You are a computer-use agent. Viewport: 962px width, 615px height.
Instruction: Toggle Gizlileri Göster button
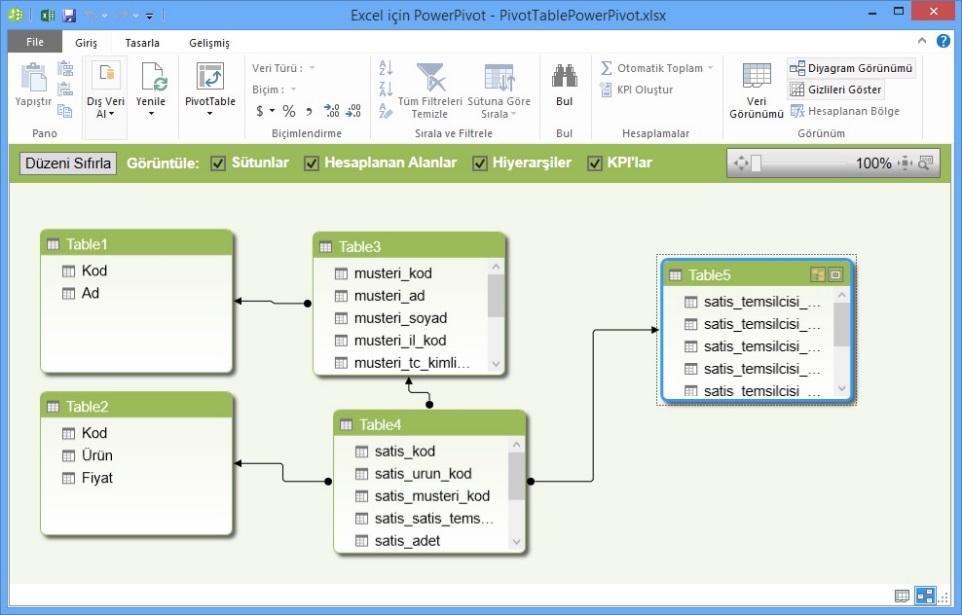tap(836, 90)
